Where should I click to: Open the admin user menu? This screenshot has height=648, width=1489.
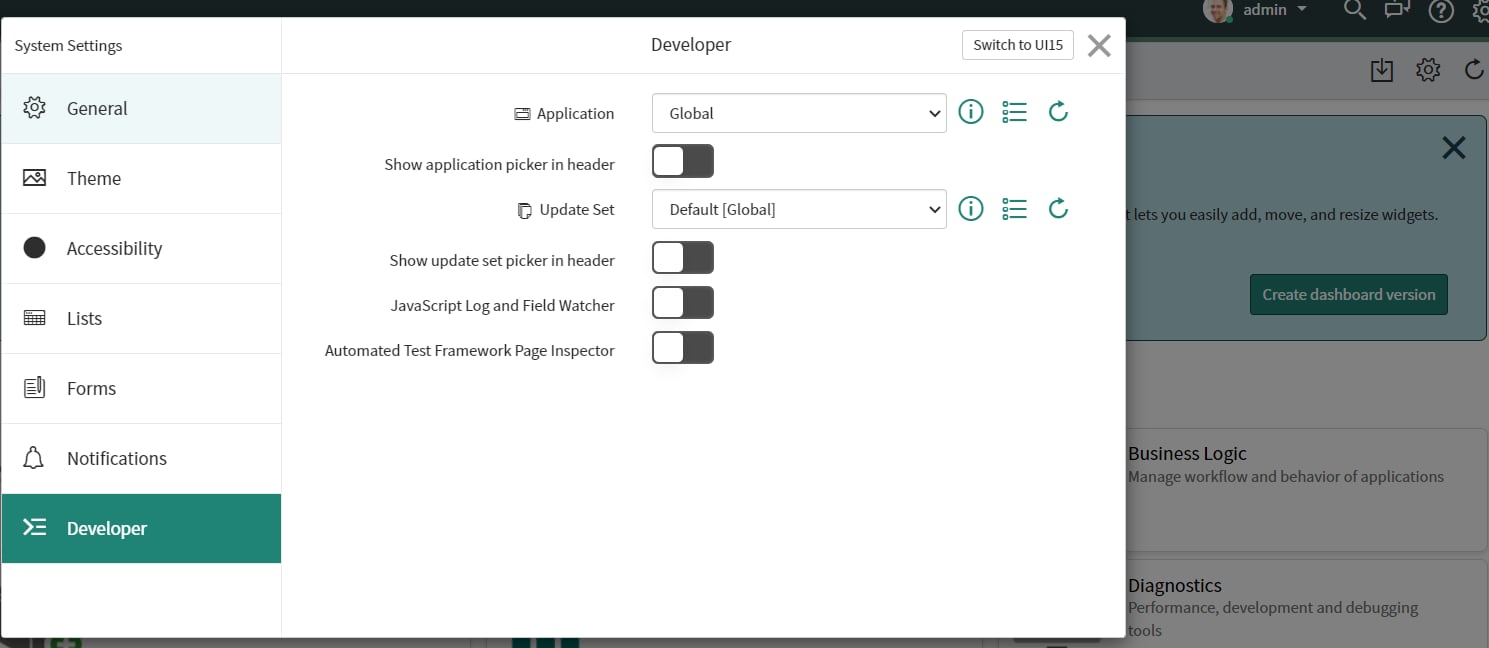pos(1275,9)
